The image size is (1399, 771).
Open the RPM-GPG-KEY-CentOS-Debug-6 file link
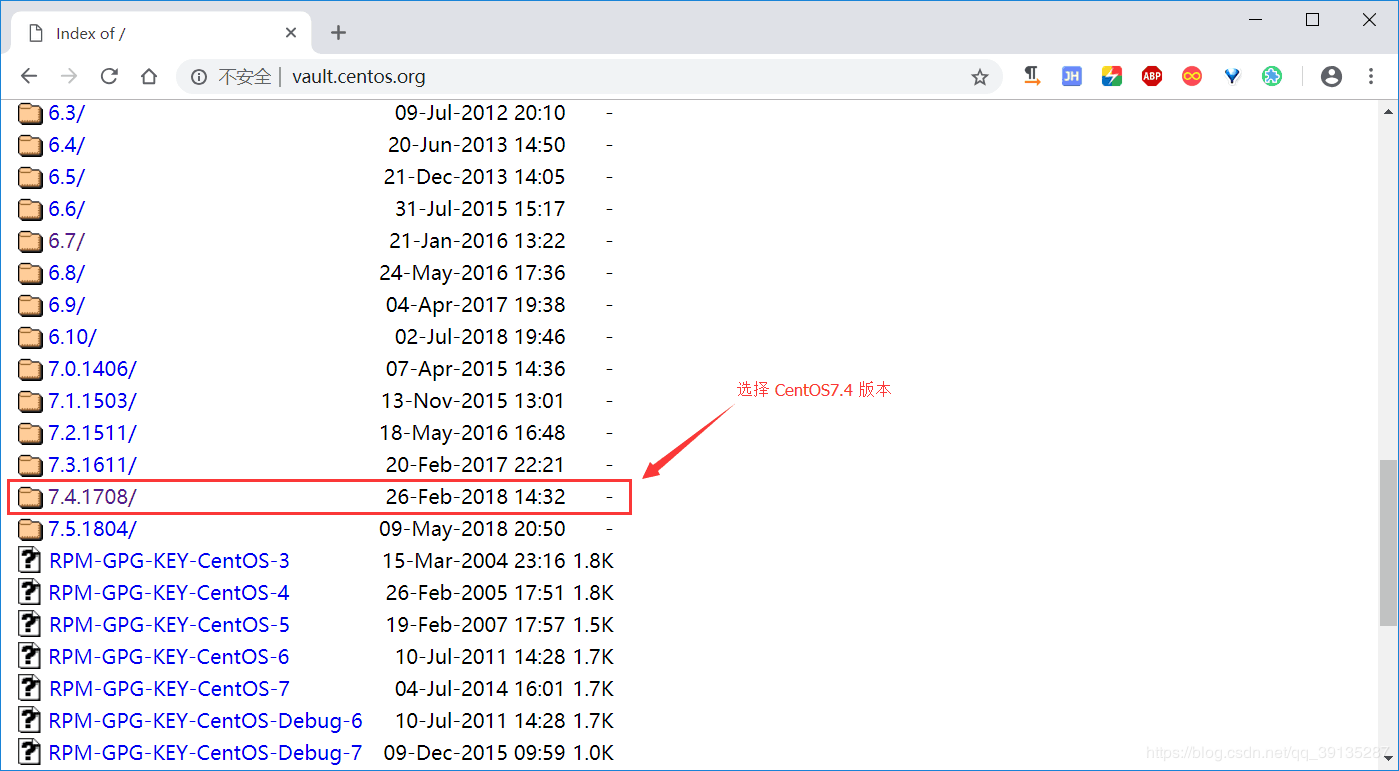click(x=206, y=721)
